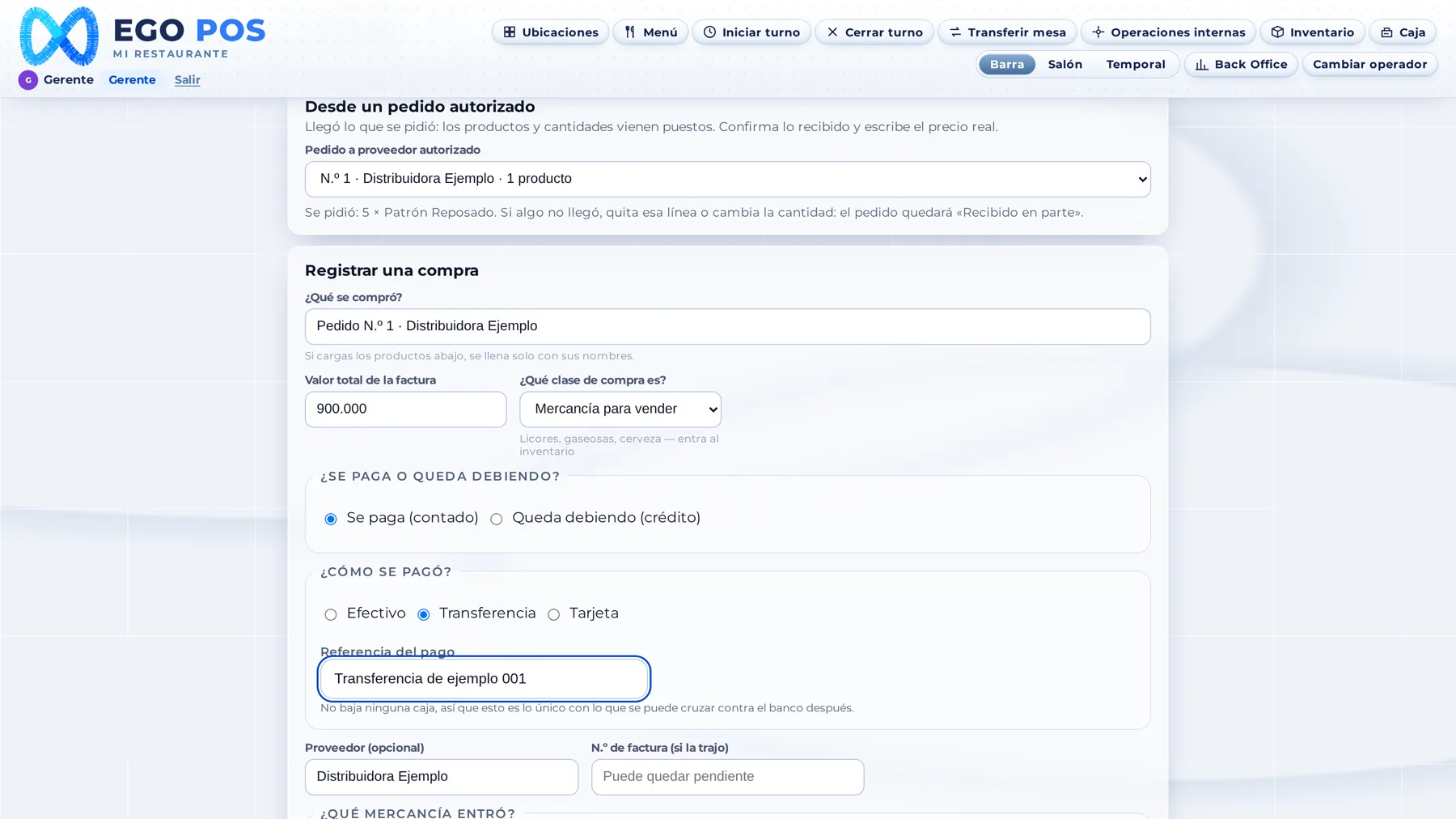The width and height of the screenshot is (1456, 819).
Task: Click the Operaciones internas sparkle icon
Action: [1098, 32]
